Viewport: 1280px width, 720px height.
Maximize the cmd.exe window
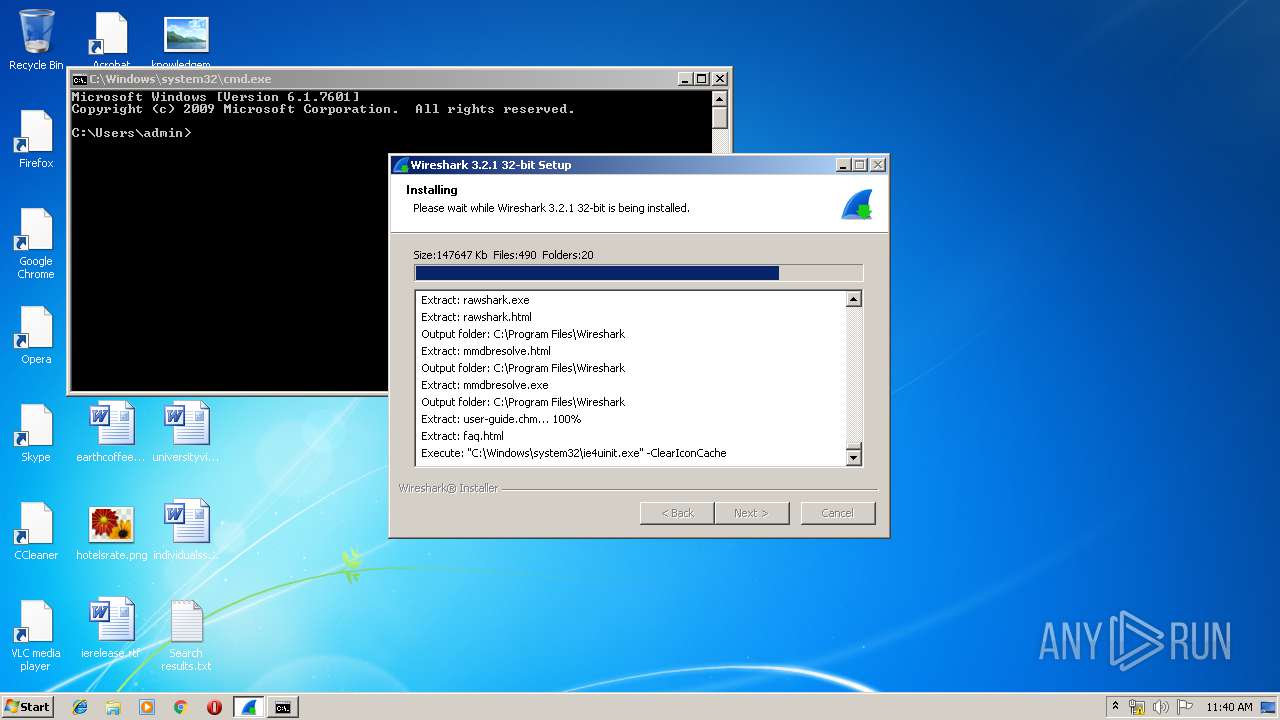702,79
